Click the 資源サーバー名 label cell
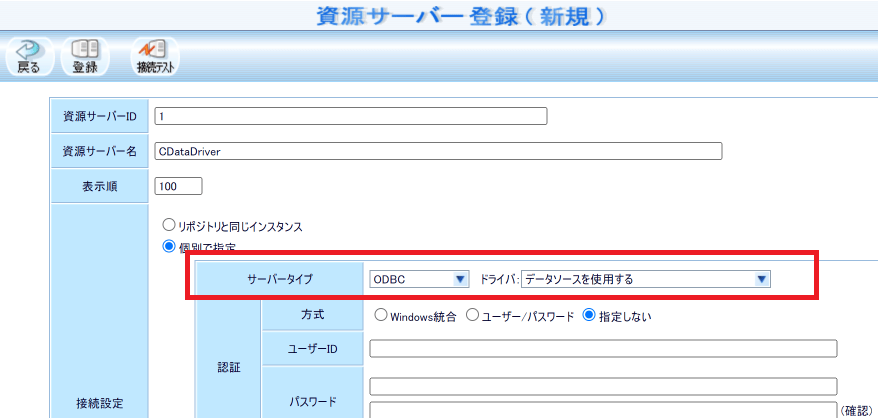The width and height of the screenshot is (878, 418). coord(100,151)
